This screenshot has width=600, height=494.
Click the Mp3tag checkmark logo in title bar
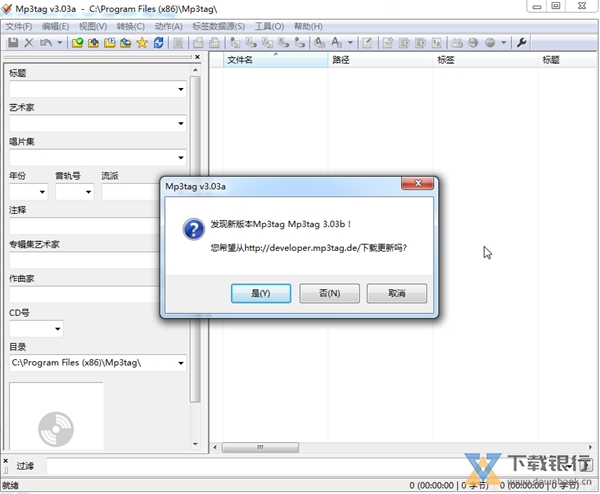click(x=7, y=8)
